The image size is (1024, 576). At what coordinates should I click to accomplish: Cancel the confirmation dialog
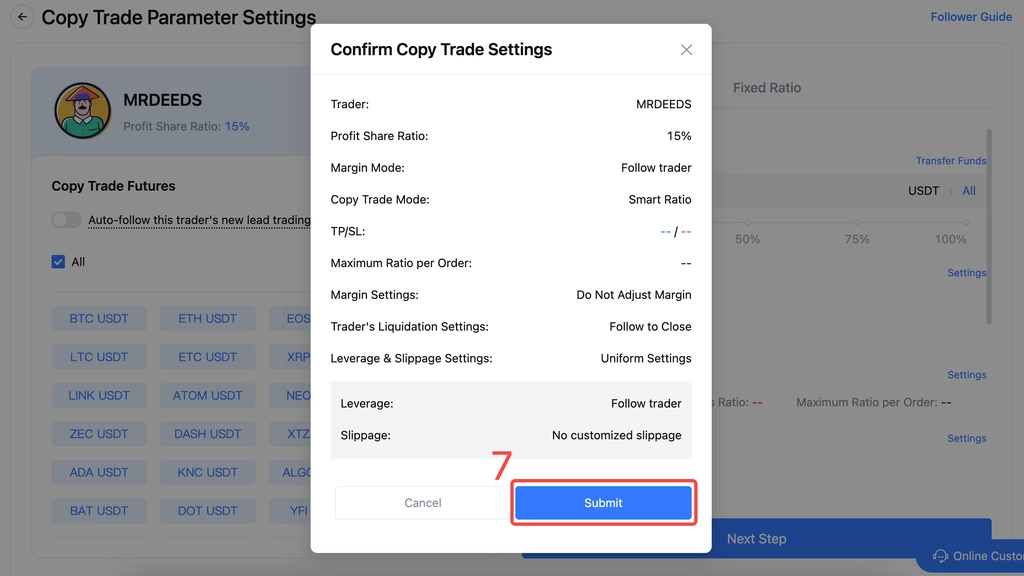click(423, 503)
